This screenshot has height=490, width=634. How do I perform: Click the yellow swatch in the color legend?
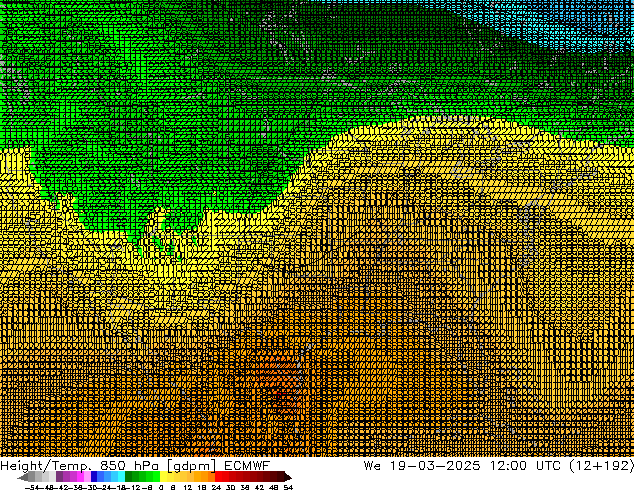coord(164,477)
